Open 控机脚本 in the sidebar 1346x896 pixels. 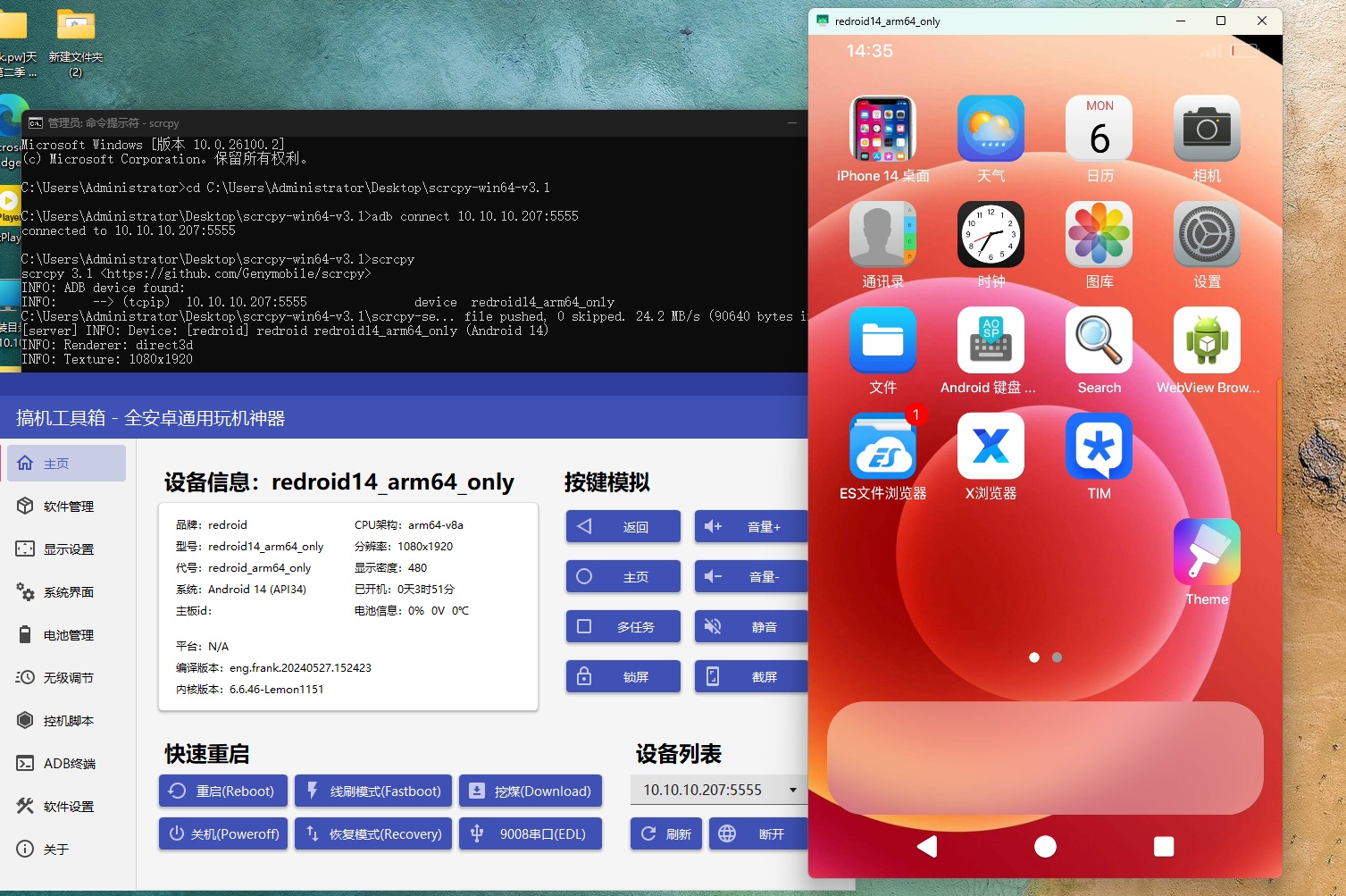(66, 721)
